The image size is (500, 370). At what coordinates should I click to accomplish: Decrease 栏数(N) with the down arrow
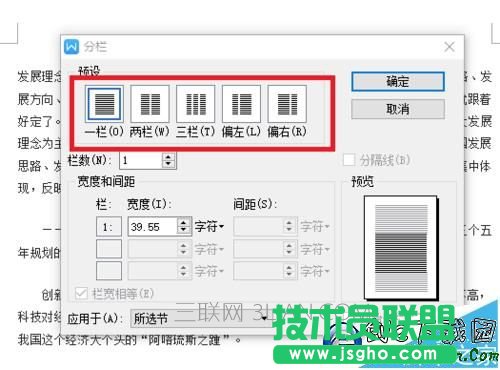[x=168, y=164]
